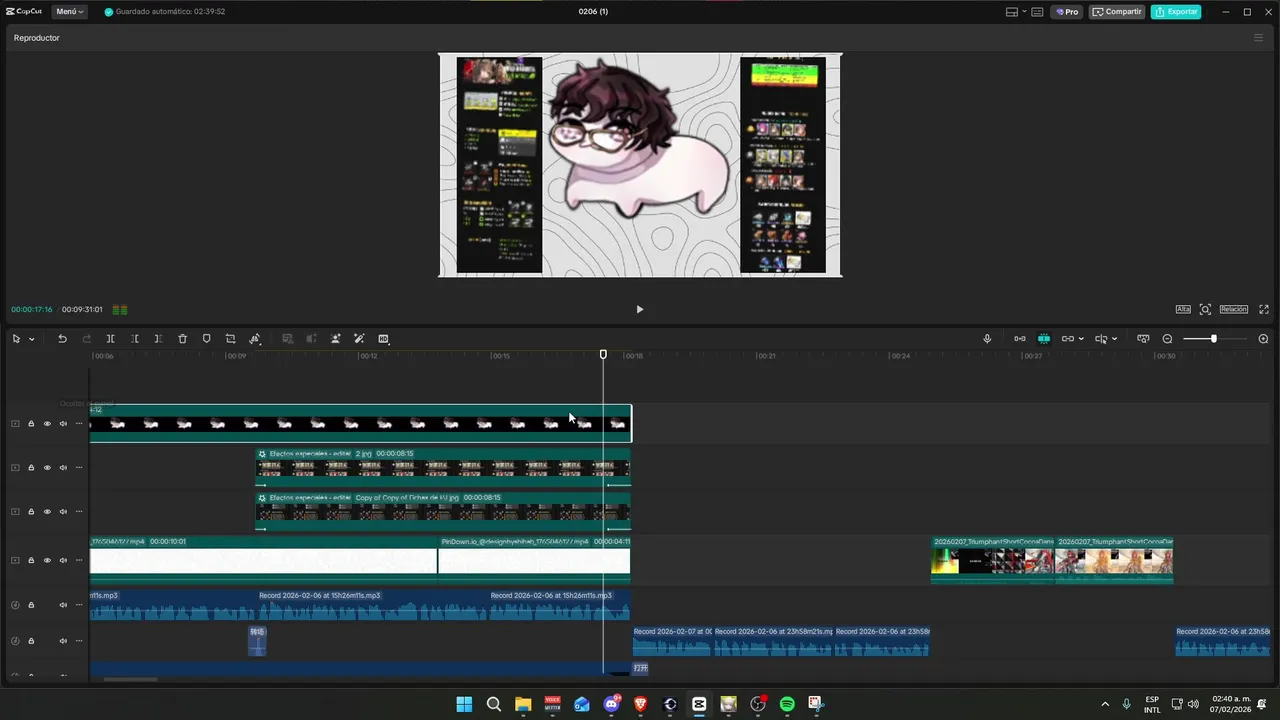The width and height of the screenshot is (1280, 720).
Task: Open the Relación aspect ratio selector
Action: point(1233,309)
